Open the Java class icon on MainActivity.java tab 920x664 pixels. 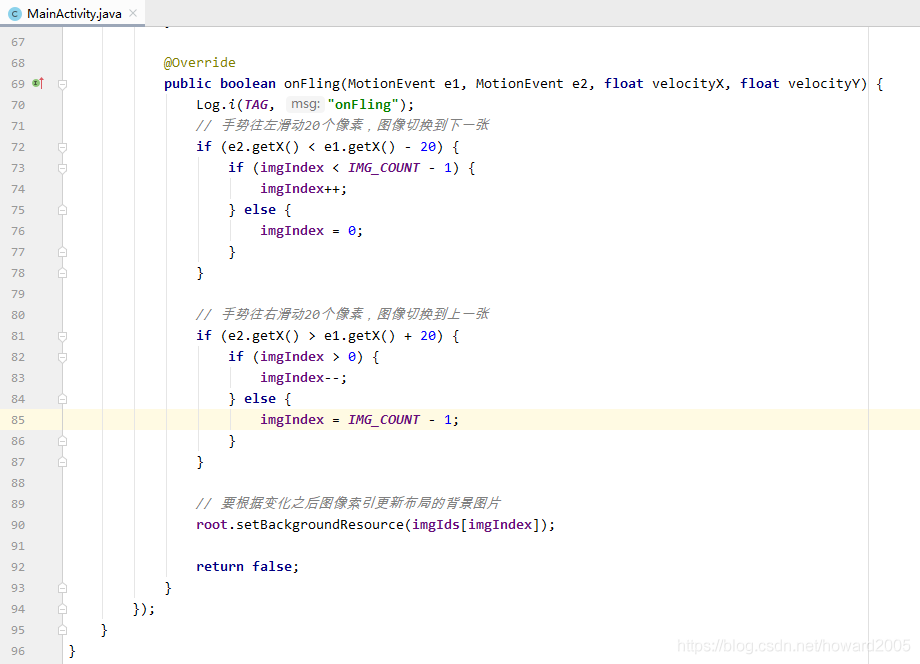(x=15, y=13)
